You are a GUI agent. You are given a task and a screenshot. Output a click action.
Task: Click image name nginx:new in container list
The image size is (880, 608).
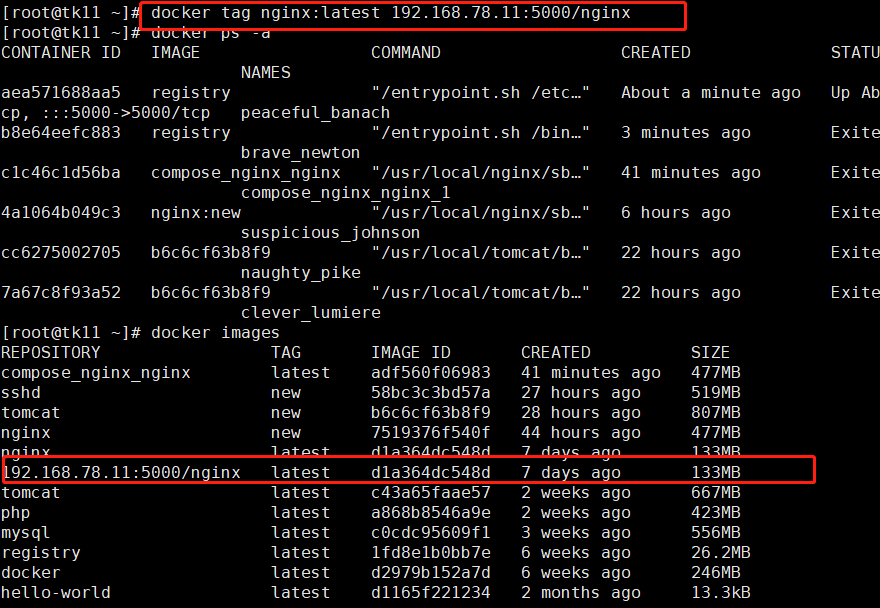[x=196, y=213]
